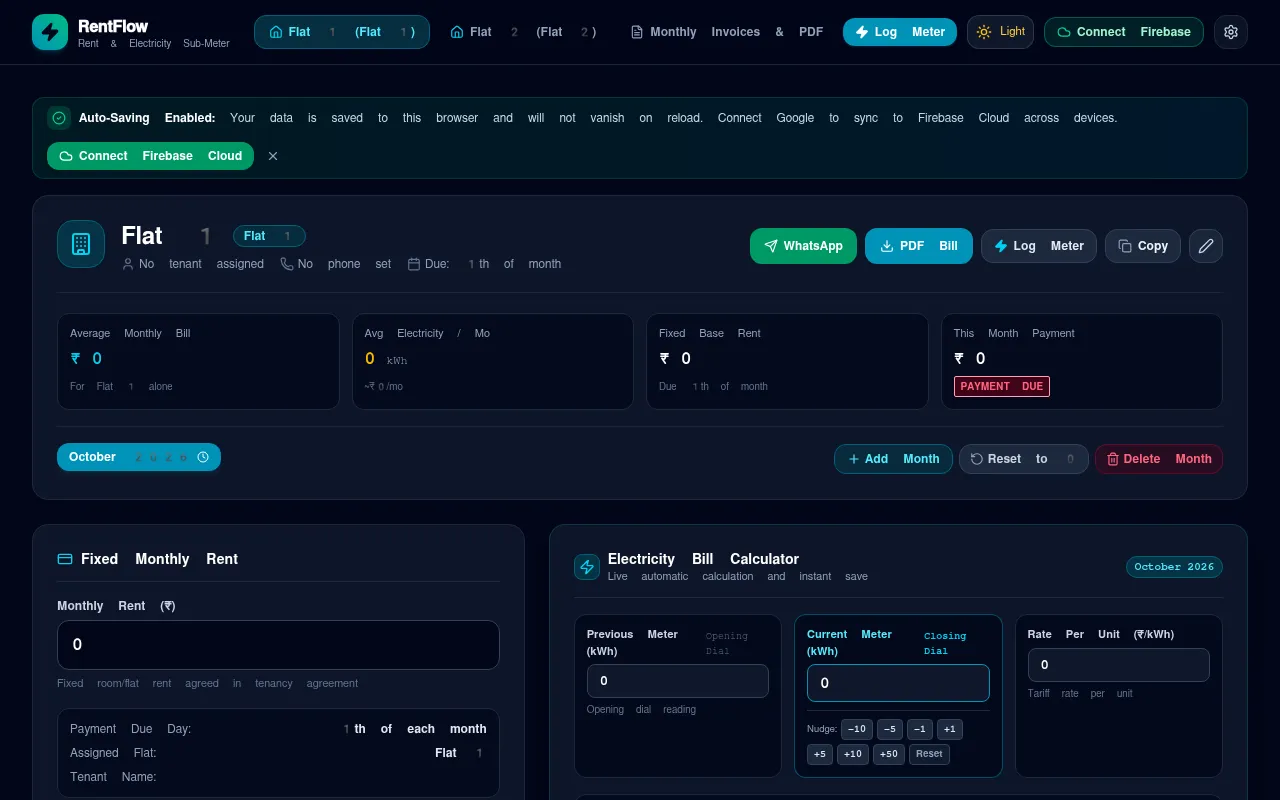Viewport: 1280px width, 800px height.
Task: Click the Average Monthly Bill card
Action: click(198, 361)
